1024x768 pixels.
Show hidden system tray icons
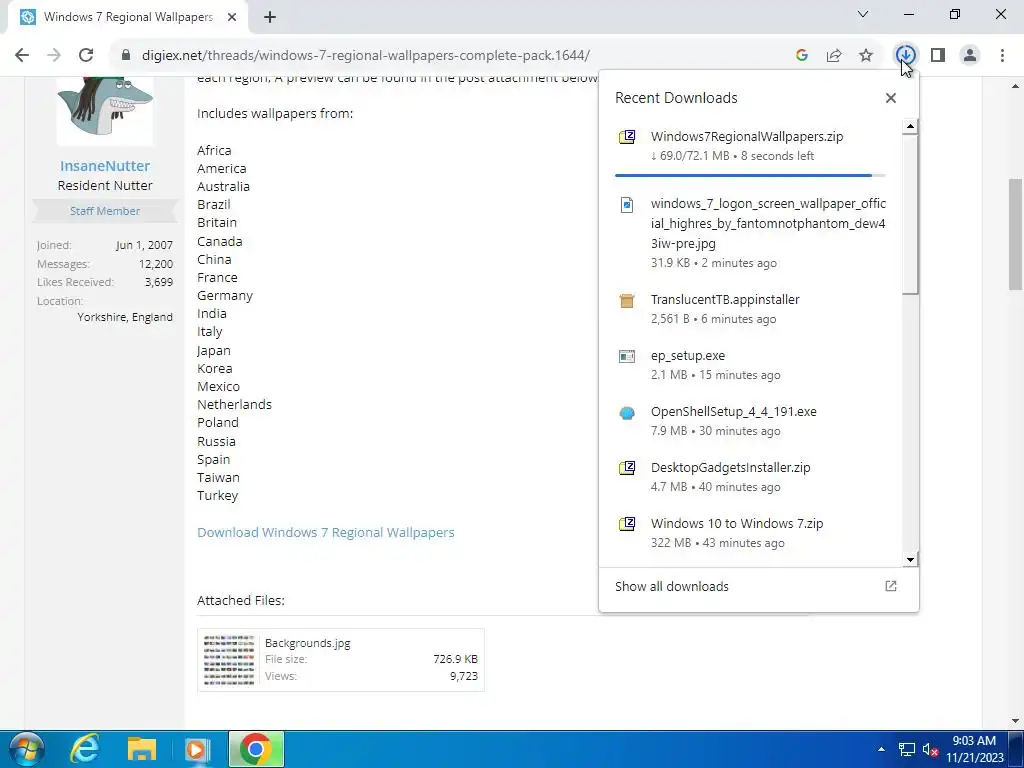(881, 750)
